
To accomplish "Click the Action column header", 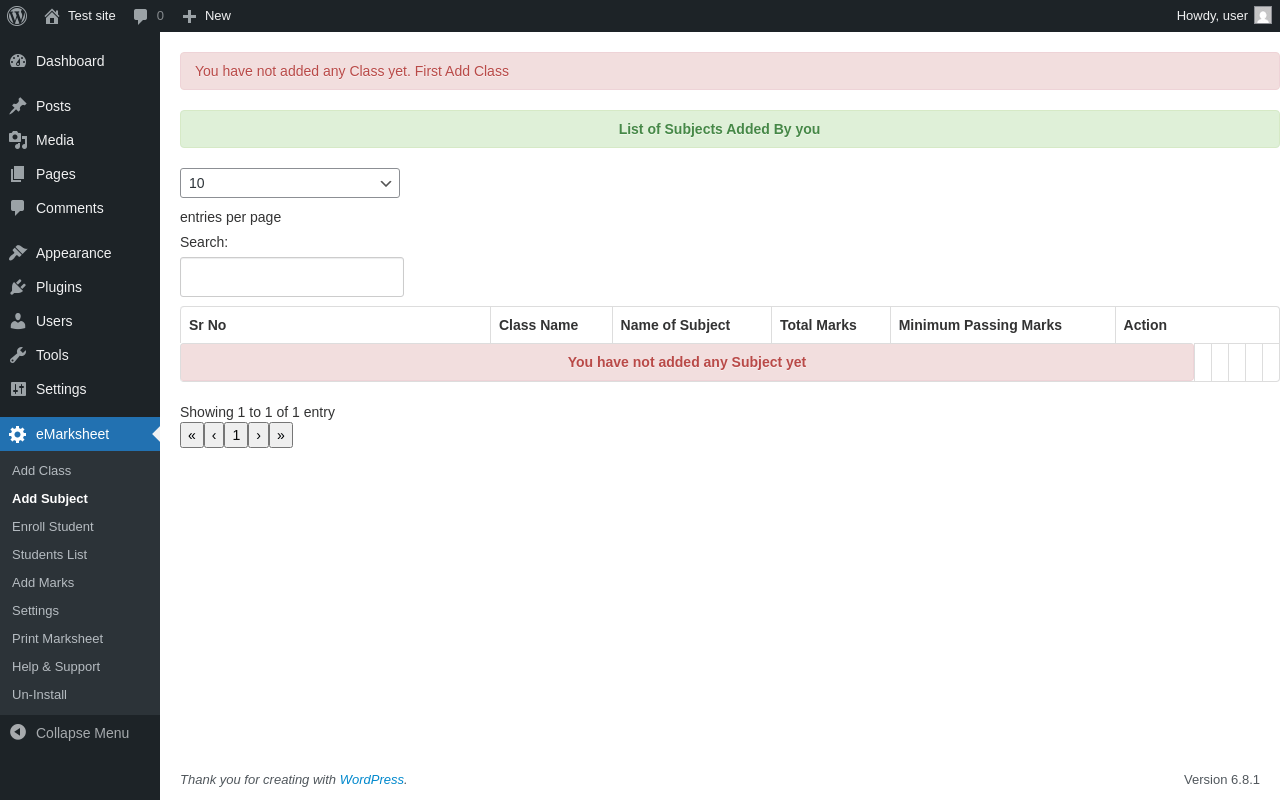I will coord(1197,325).
